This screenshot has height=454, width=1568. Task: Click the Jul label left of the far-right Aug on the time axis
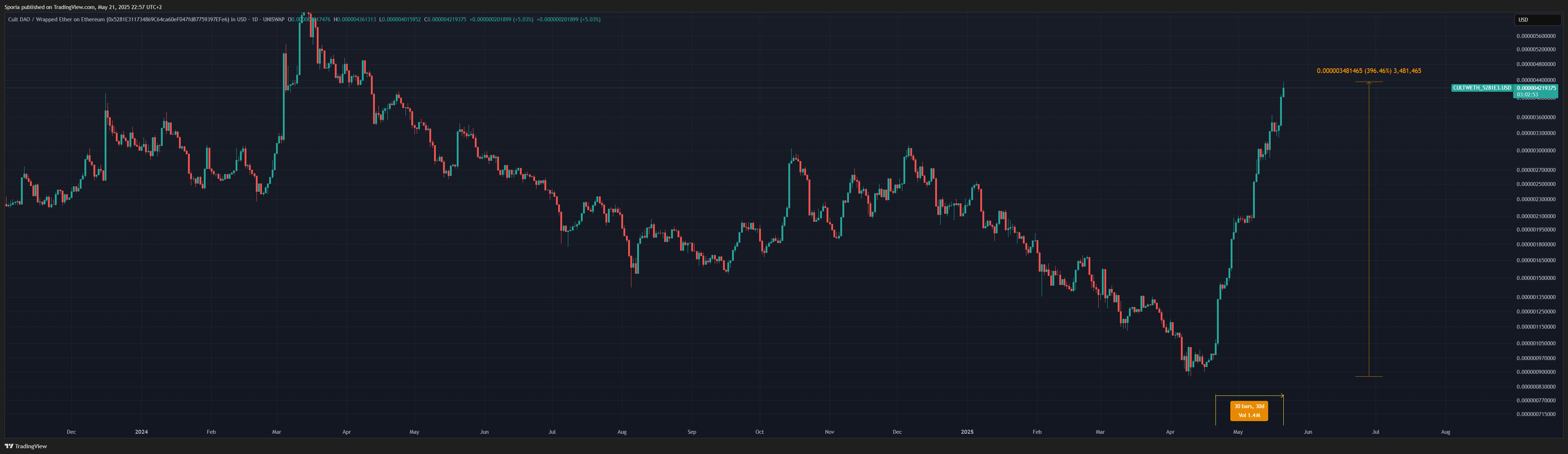click(1376, 432)
